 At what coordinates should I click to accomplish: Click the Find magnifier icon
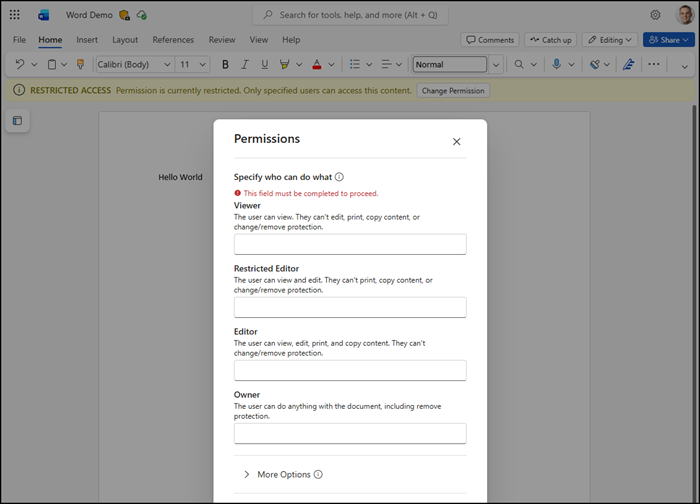519,64
